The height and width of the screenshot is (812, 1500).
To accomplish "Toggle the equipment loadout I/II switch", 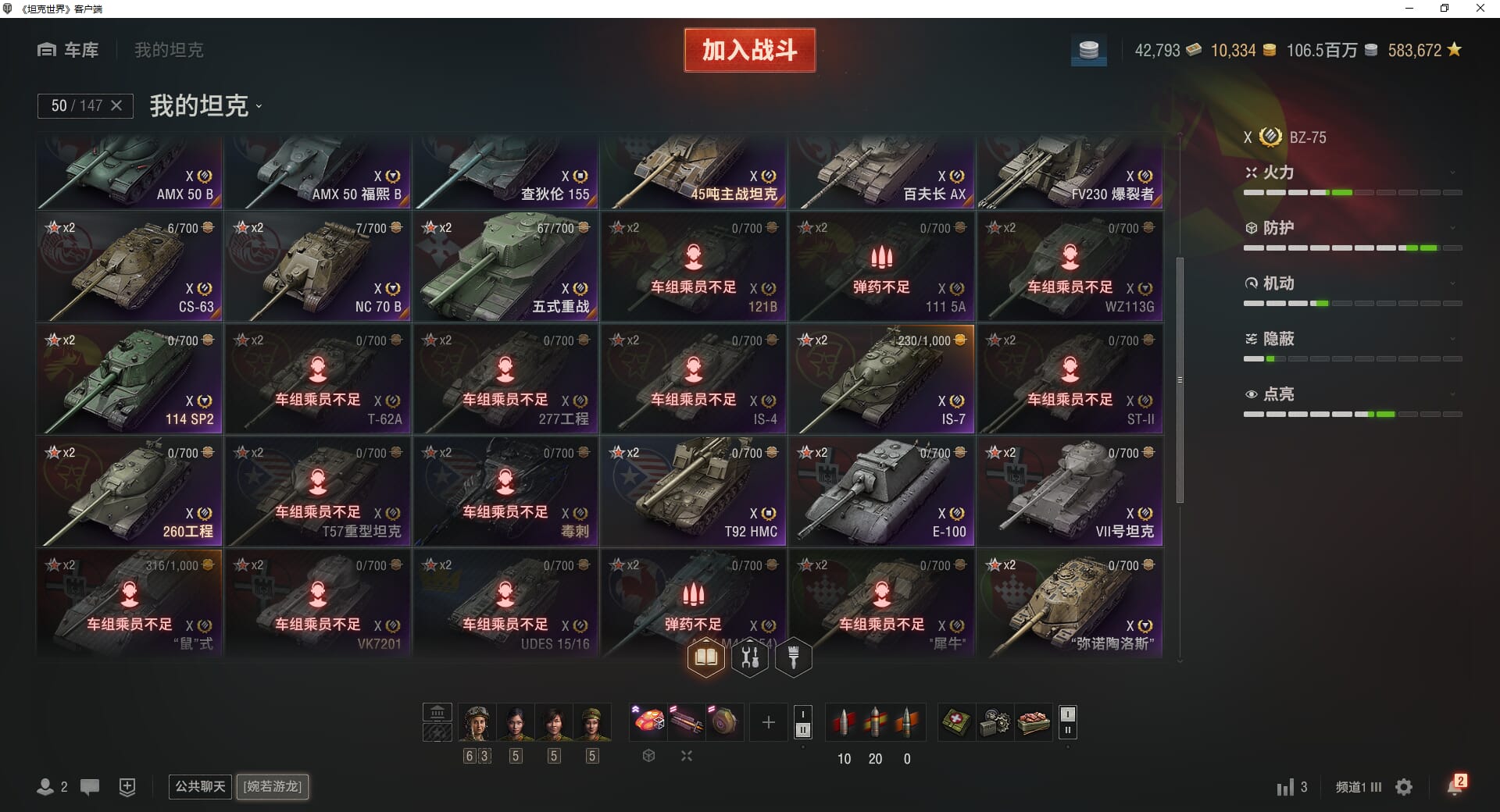I will (x=802, y=722).
